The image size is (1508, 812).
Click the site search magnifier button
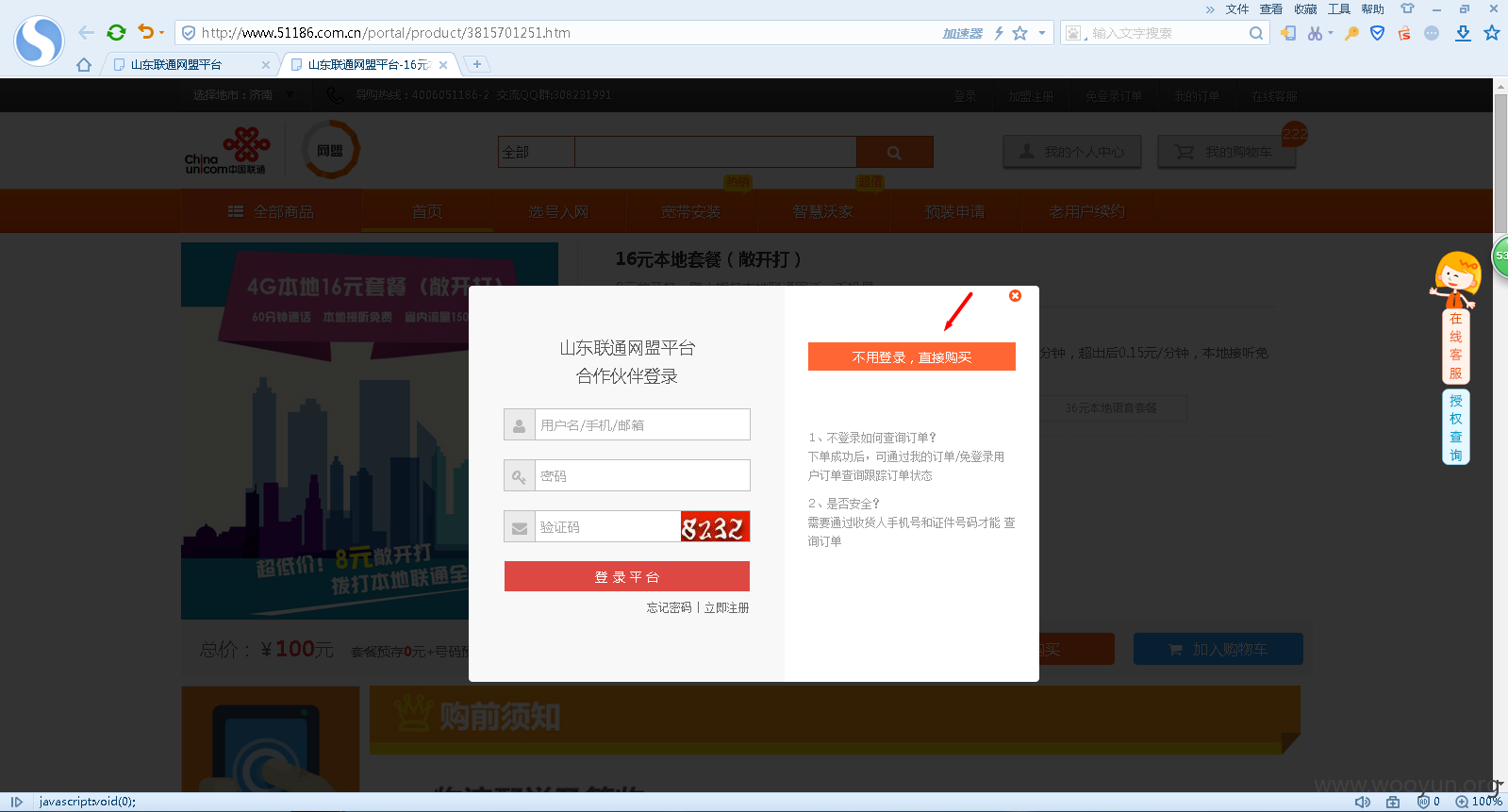[894, 152]
